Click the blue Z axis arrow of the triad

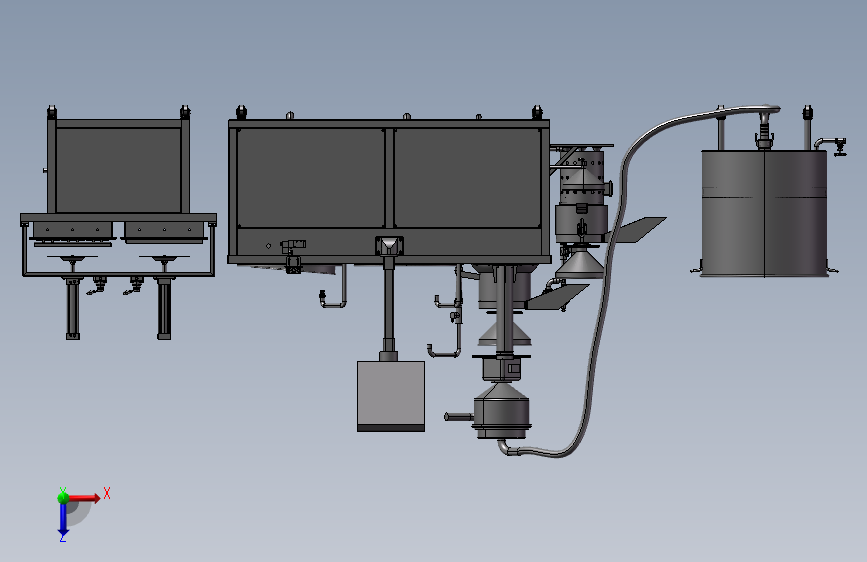tap(63, 520)
